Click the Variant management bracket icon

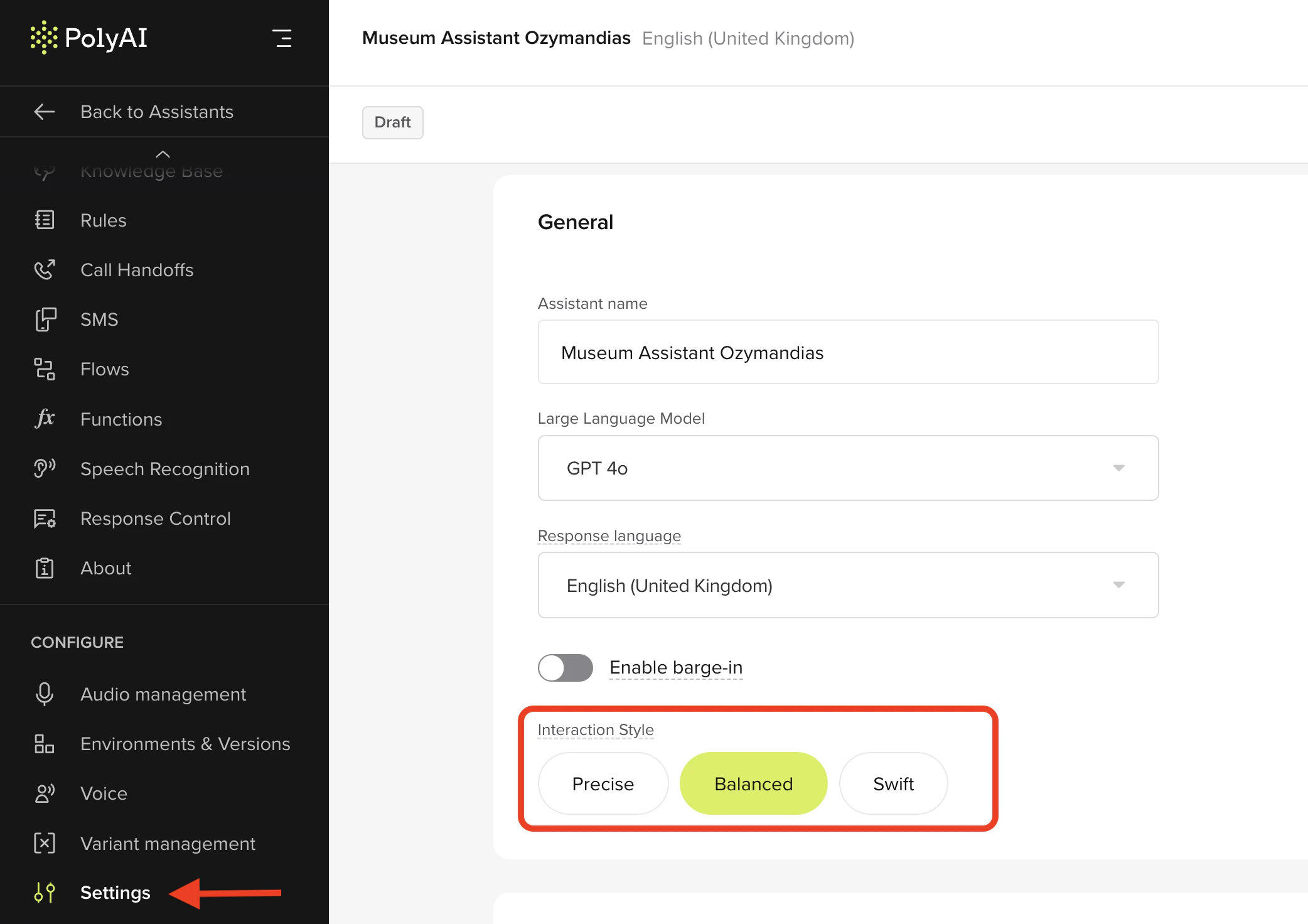pos(45,843)
